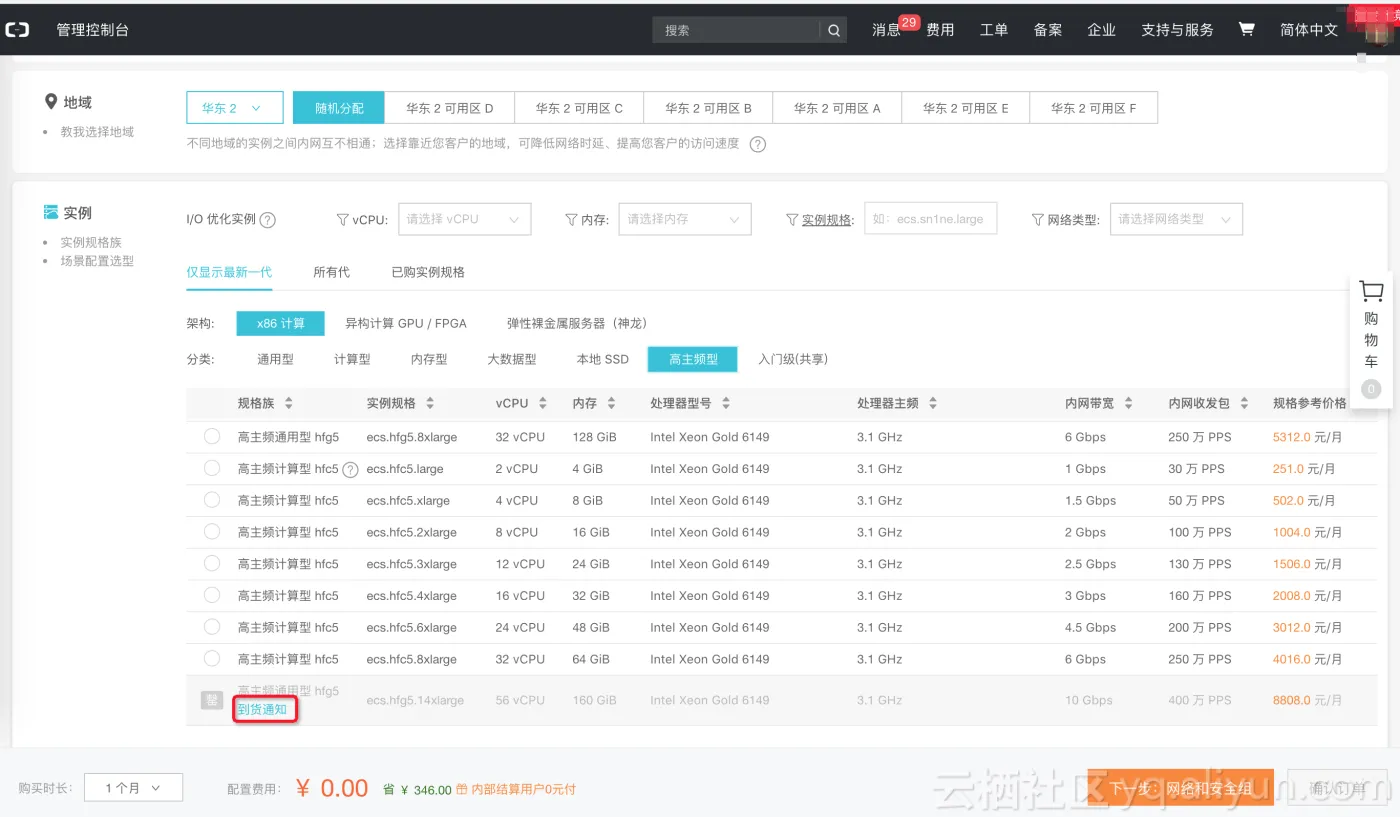The width and height of the screenshot is (1400, 817).
Task: Click the 4.5 Gbps bandwidth cell
Action: coord(1090,627)
